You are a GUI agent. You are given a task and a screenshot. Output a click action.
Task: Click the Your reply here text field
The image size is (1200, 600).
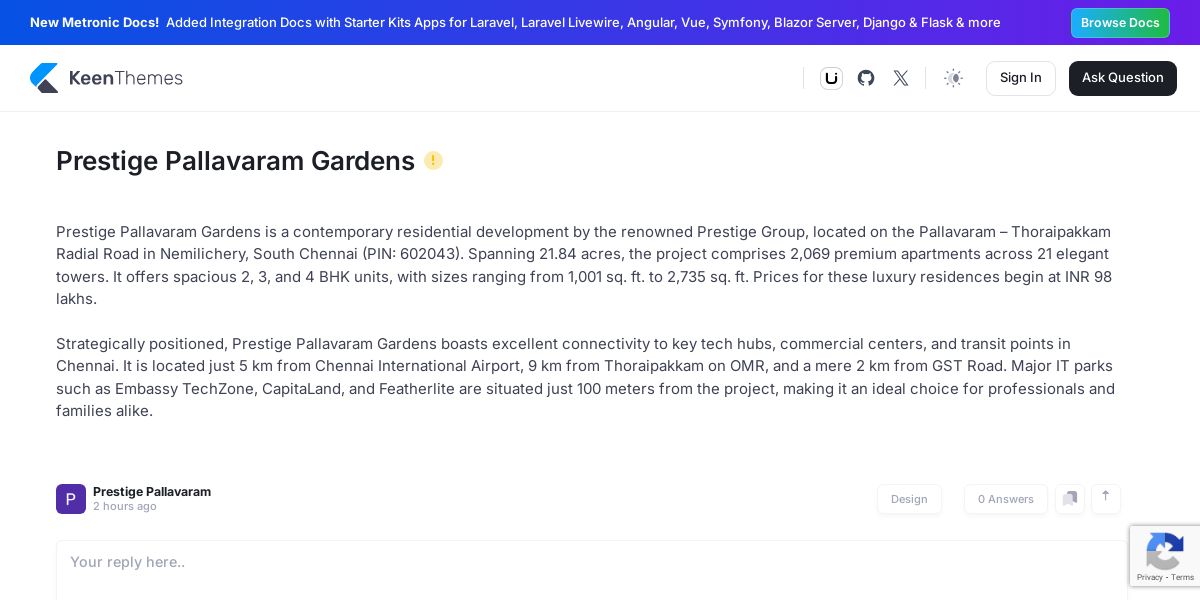click(592, 570)
